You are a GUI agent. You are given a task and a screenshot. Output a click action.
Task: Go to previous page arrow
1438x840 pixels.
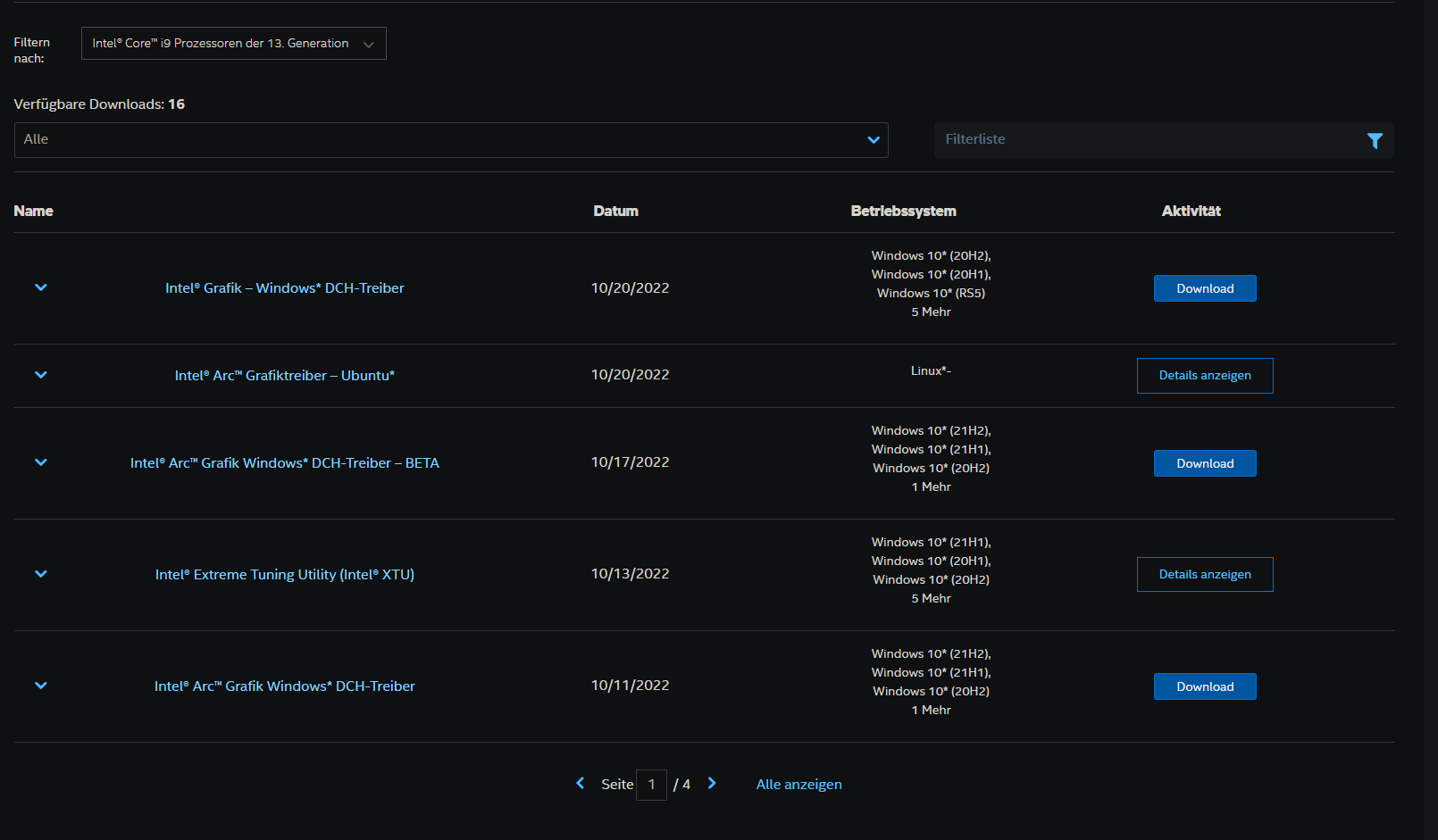click(x=581, y=783)
